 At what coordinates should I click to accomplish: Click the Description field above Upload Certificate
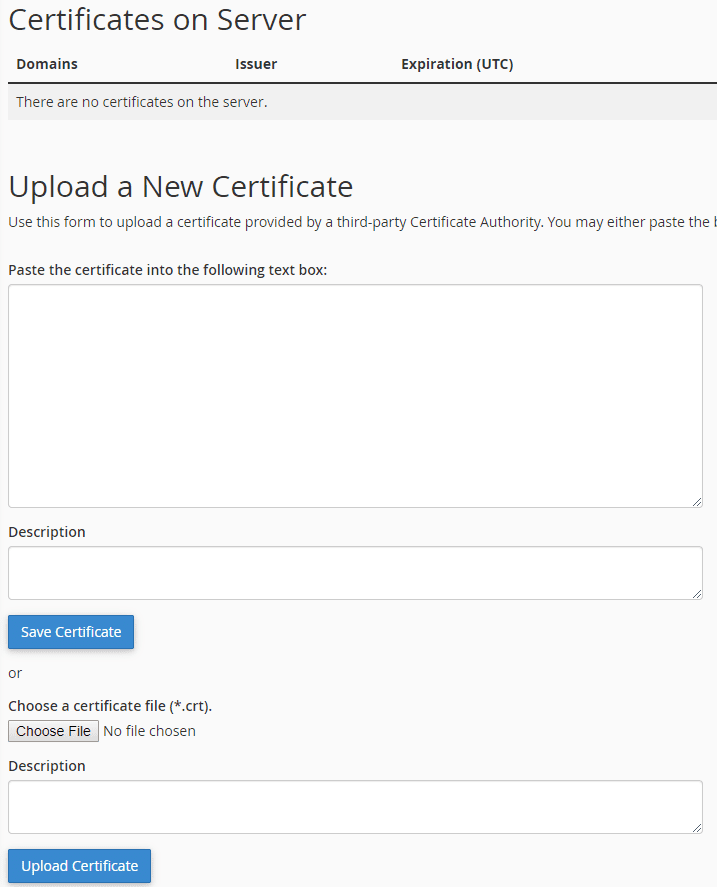355,807
